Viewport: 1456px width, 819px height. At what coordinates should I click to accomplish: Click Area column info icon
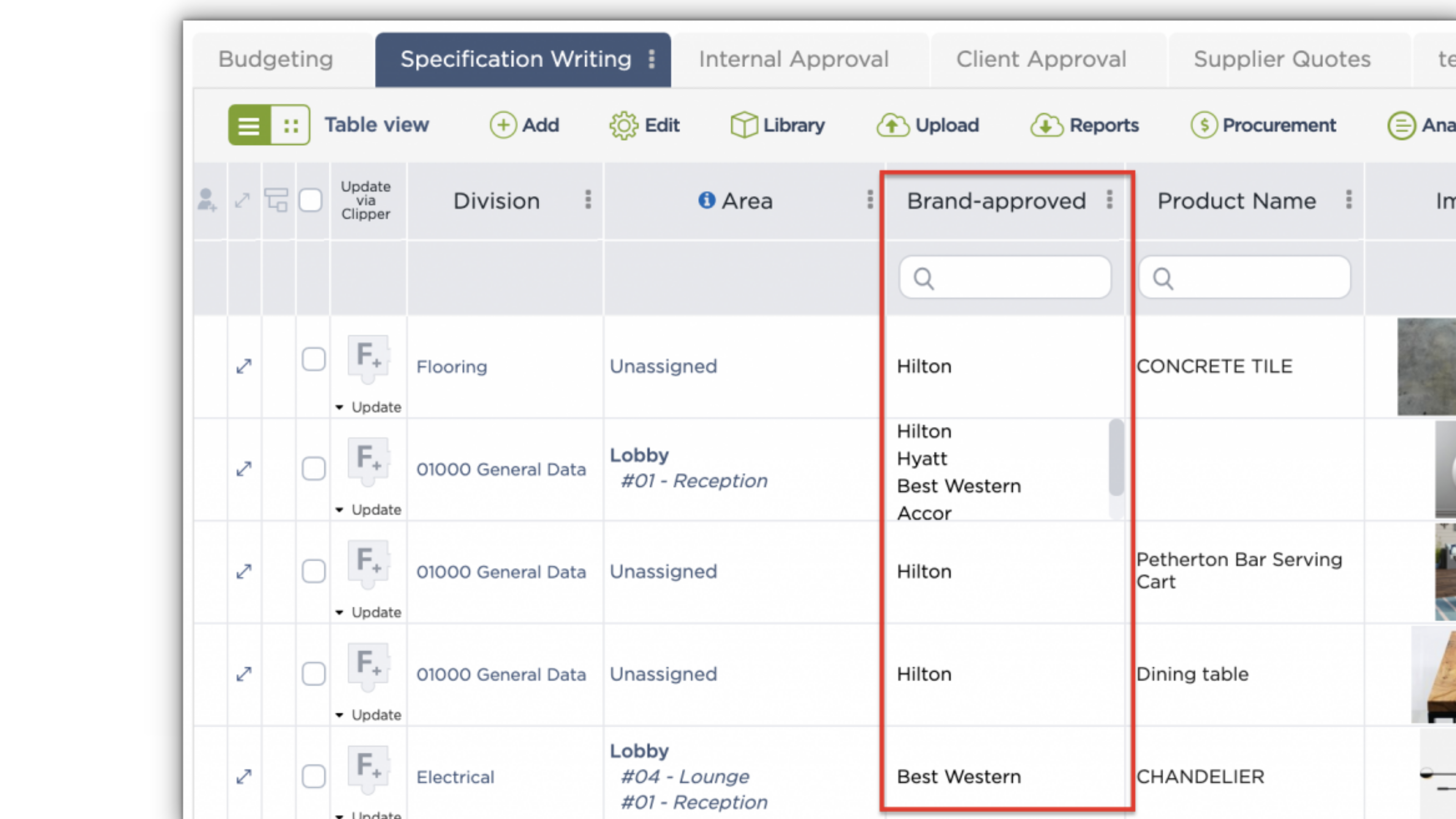tap(706, 200)
